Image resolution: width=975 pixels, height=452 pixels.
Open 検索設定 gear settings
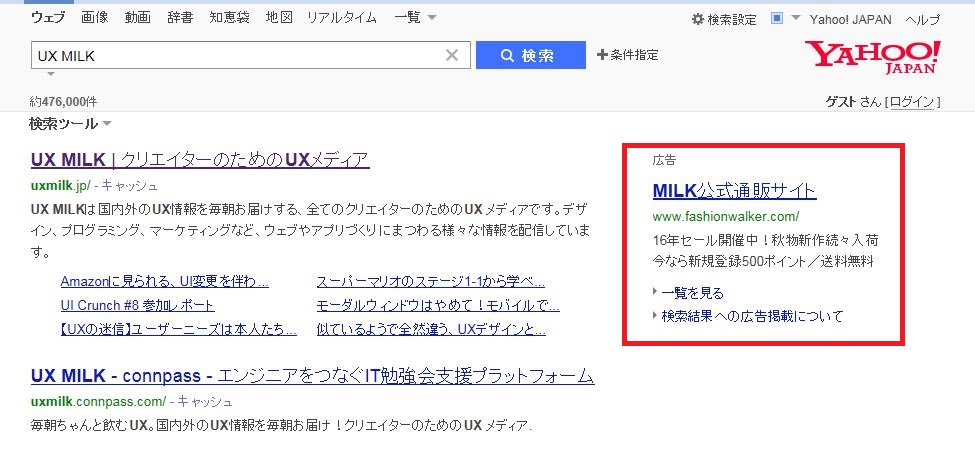(x=724, y=19)
